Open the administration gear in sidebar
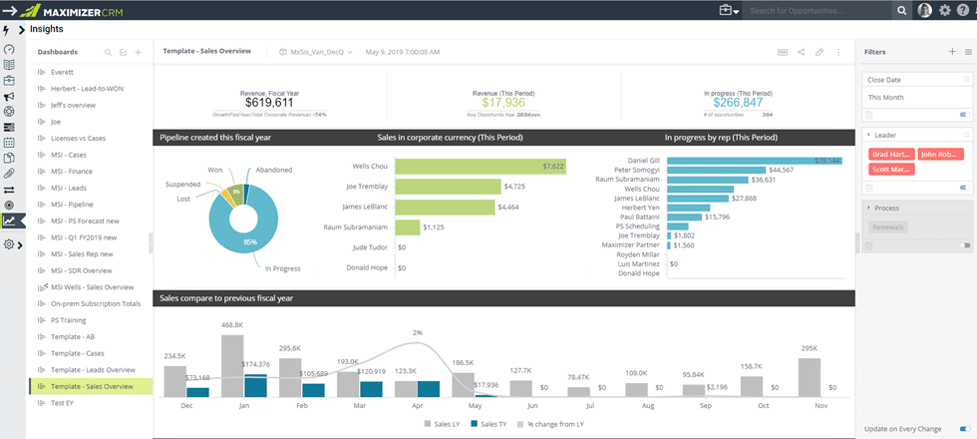This screenshot has width=977, height=439. click(x=9, y=245)
